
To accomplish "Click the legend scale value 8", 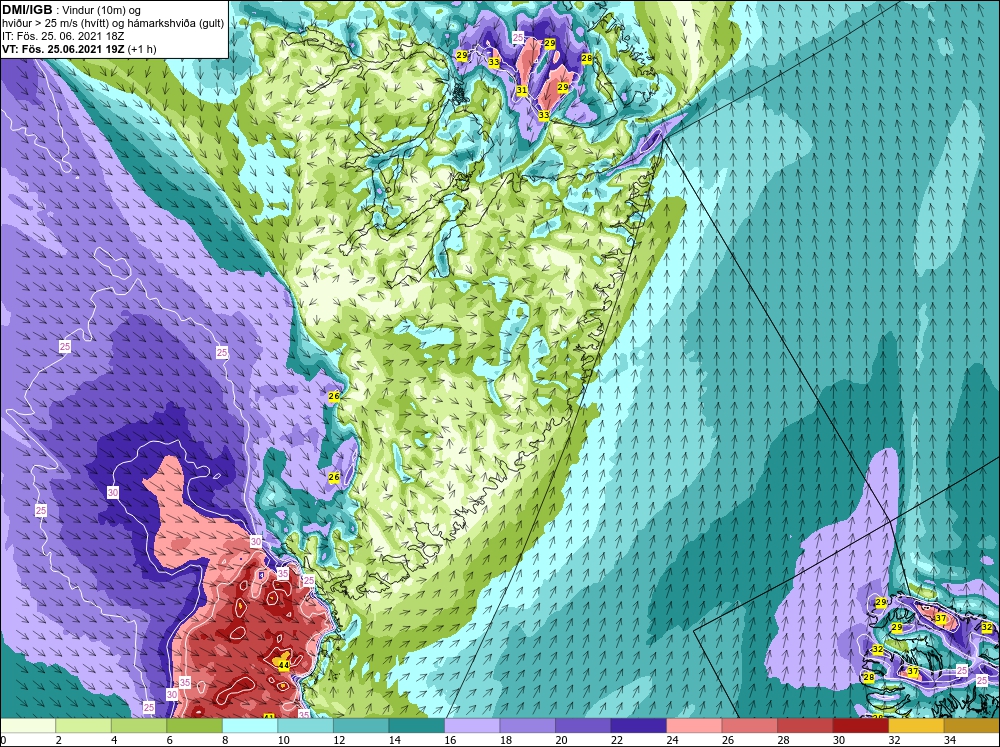I will point(226,740).
